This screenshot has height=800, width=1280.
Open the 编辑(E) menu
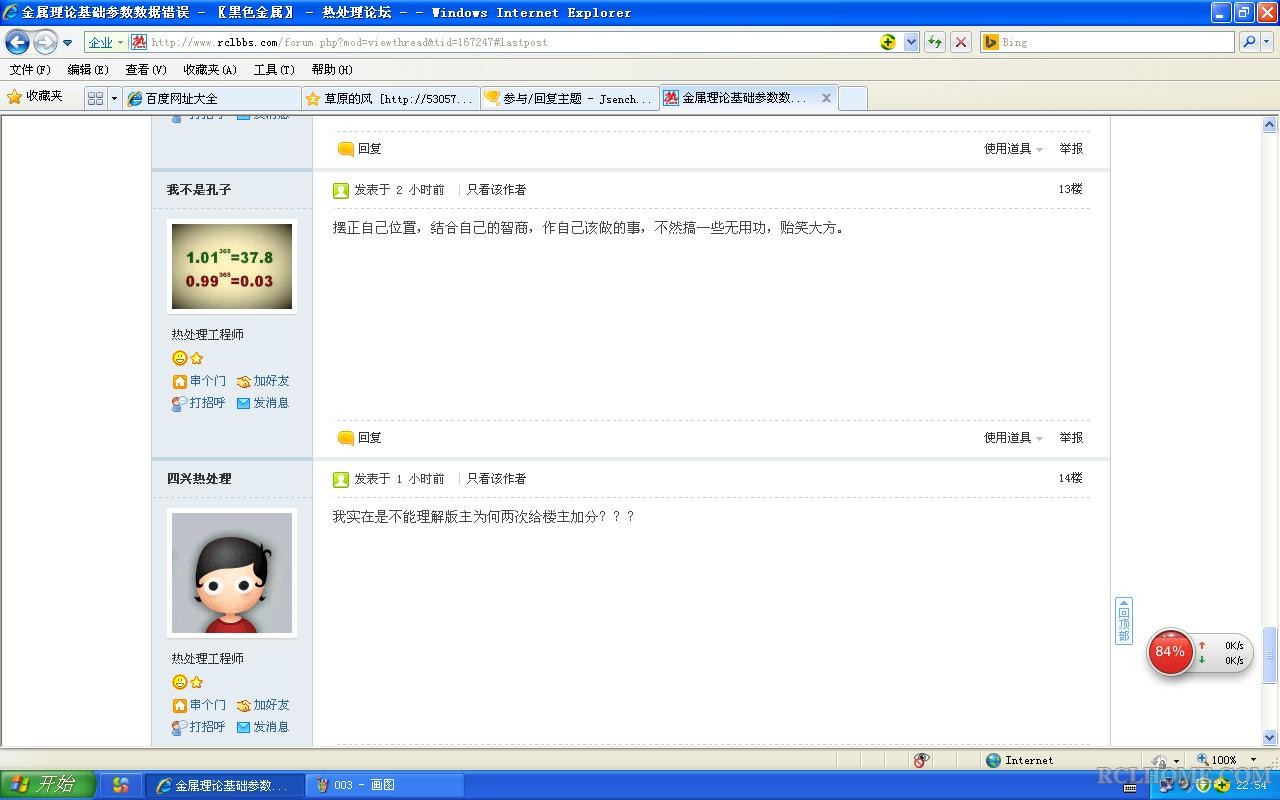point(88,69)
